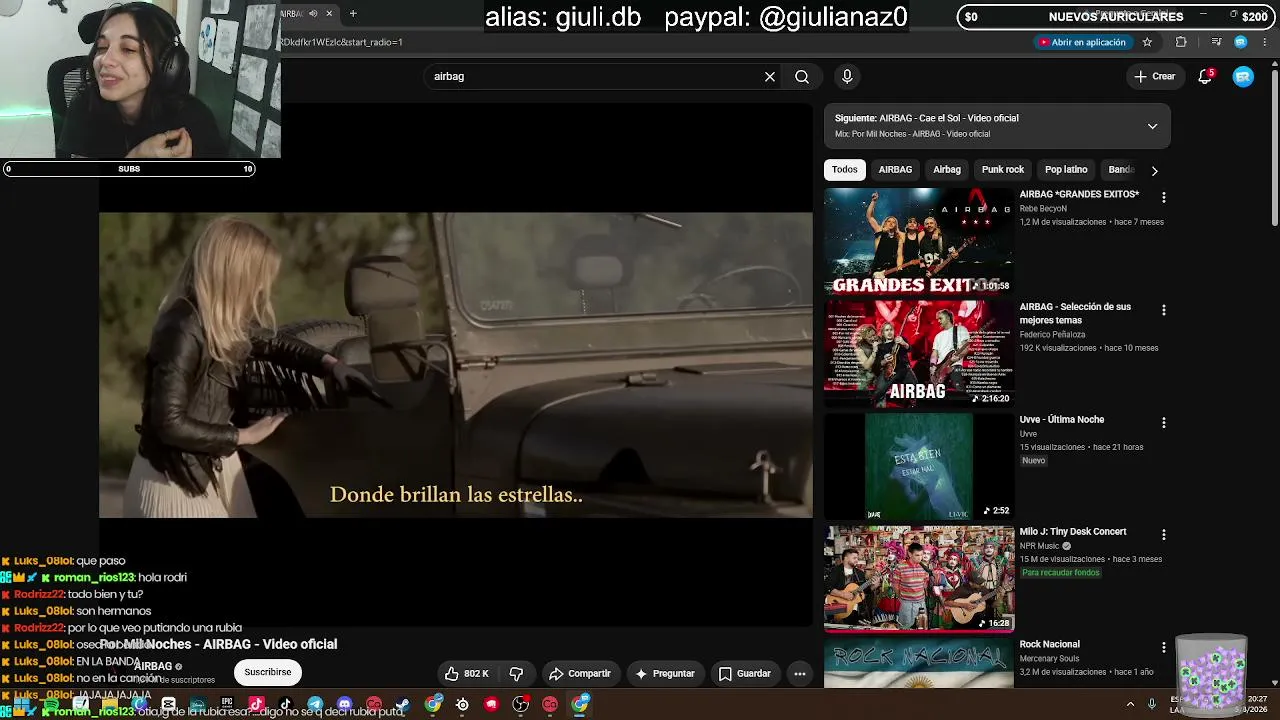
Task: Select the AIRBAG uppercase filter chip
Action: 895,170
